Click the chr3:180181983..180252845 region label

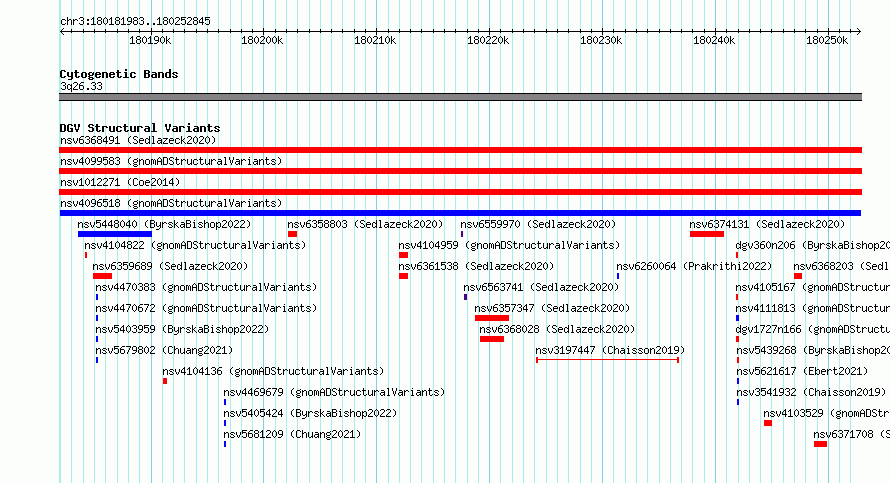[x=135, y=21]
